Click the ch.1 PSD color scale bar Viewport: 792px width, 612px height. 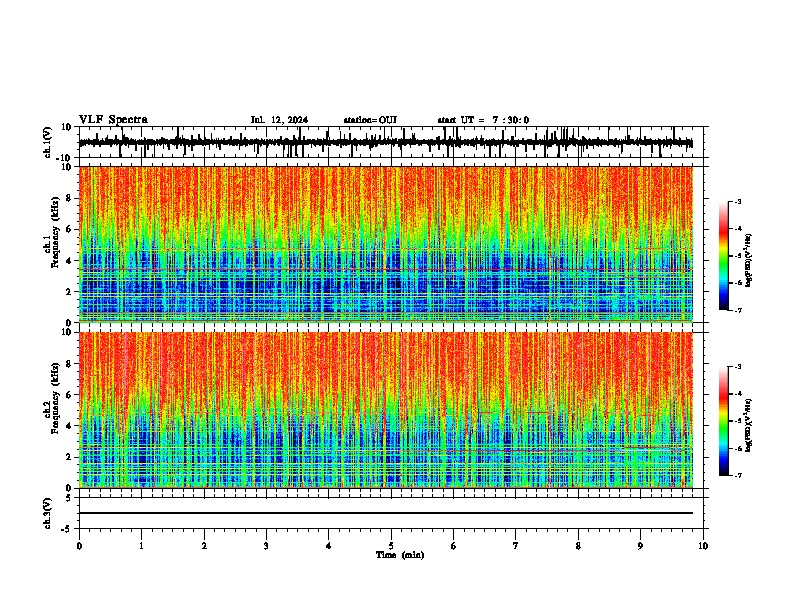click(x=723, y=256)
